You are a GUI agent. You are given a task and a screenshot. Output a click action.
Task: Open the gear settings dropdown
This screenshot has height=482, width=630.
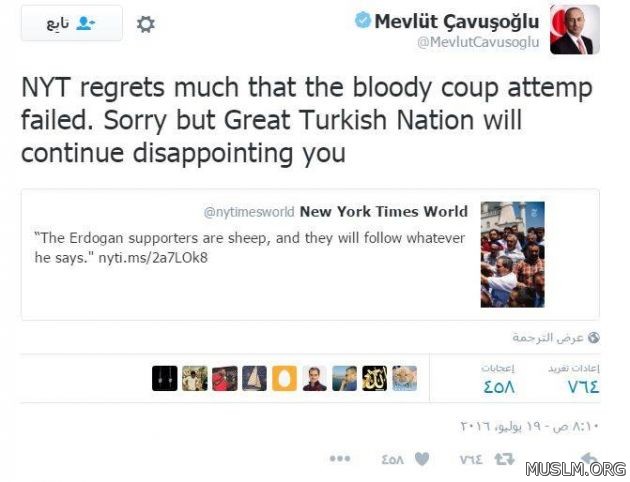pos(145,25)
